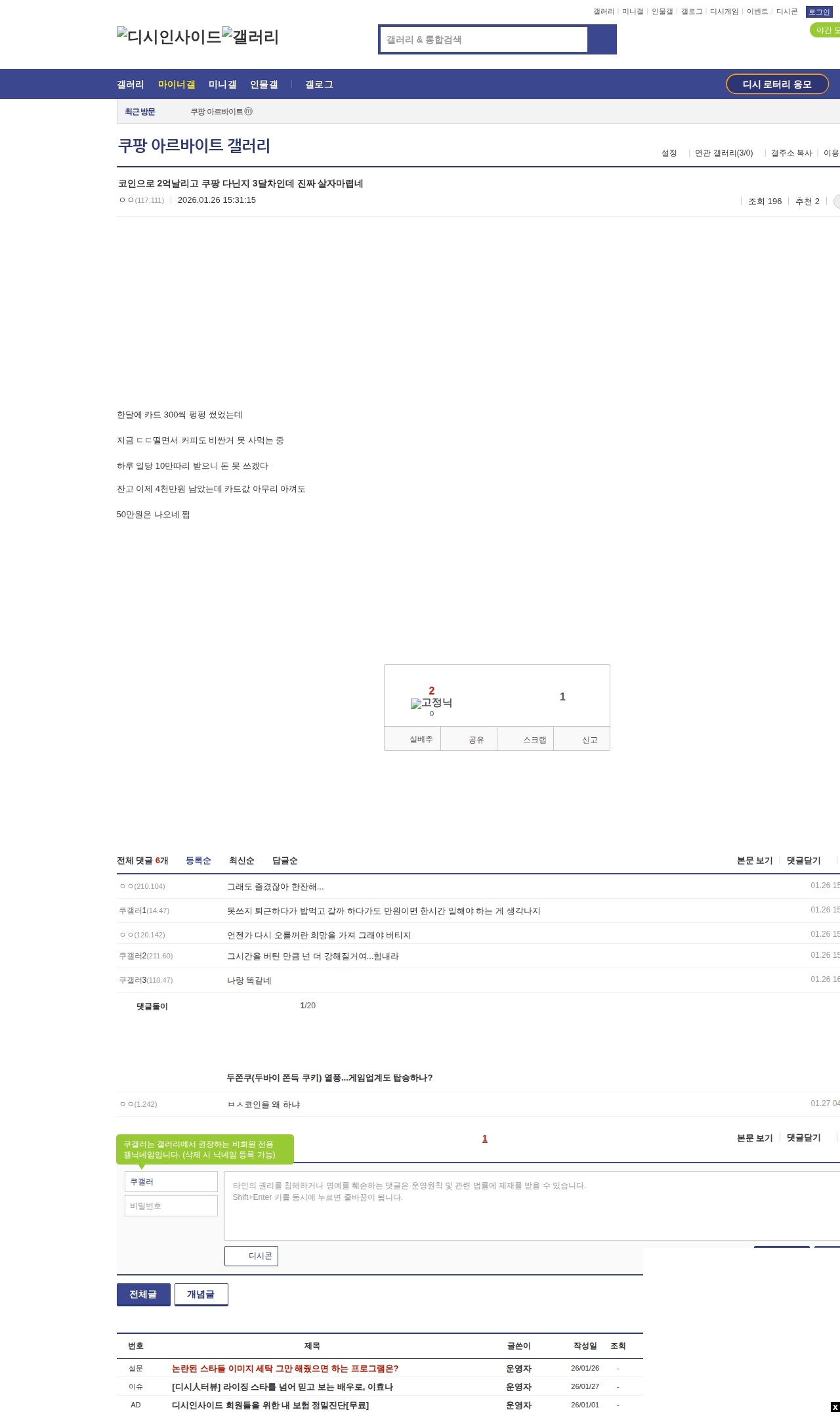Collapse comments with 댓글닫기 above the comment list
840x1412 pixels.
tap(804, 861)
